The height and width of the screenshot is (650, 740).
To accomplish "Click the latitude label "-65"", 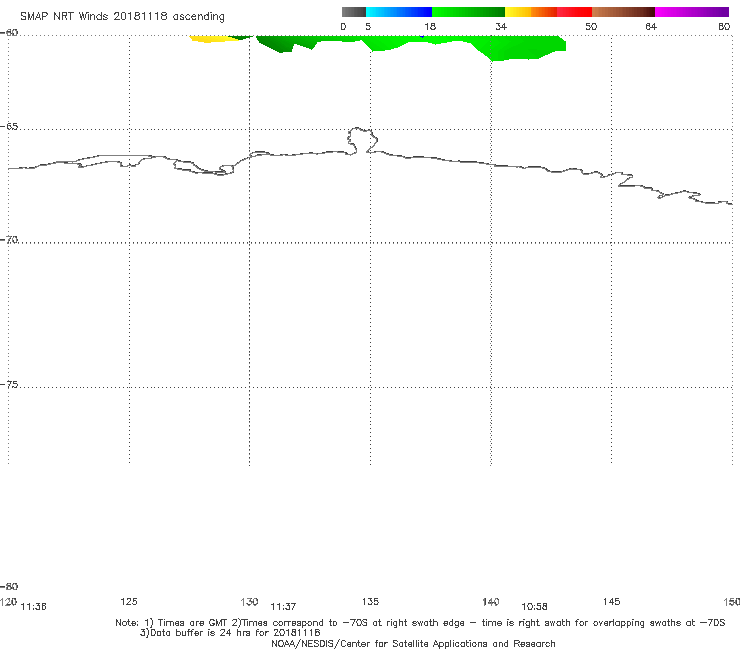I will point(9,127).
